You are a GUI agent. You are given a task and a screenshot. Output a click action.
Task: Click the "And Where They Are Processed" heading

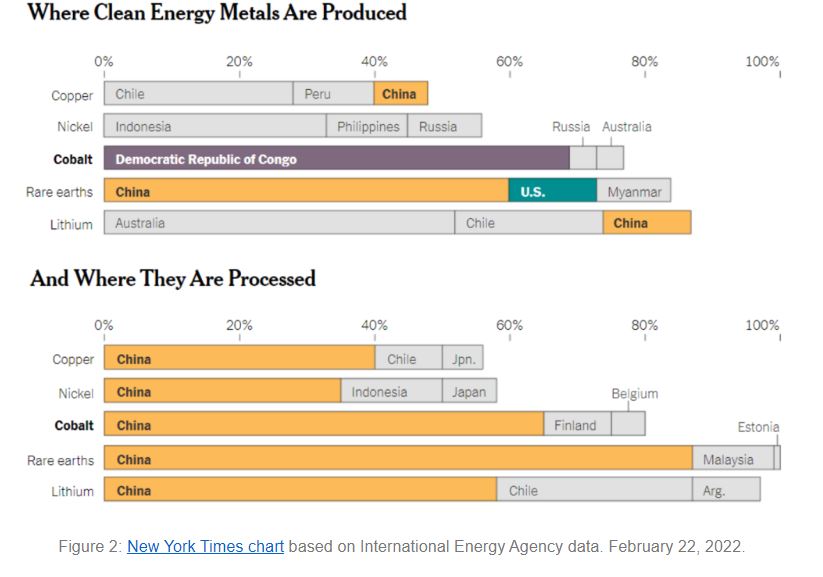pyautogui.click(x=173, y=278)
